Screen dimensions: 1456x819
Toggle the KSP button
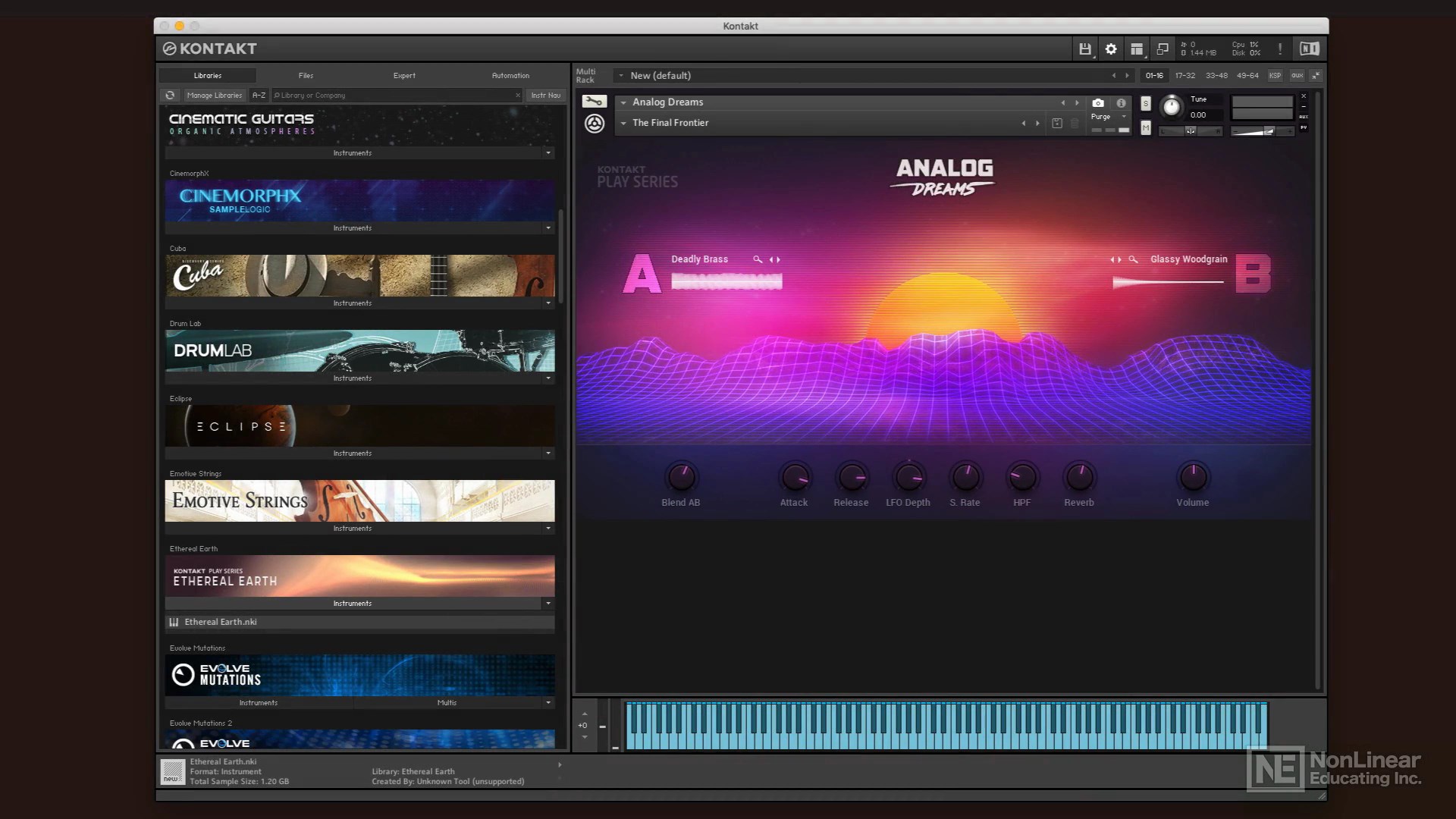coord(1275,76)
